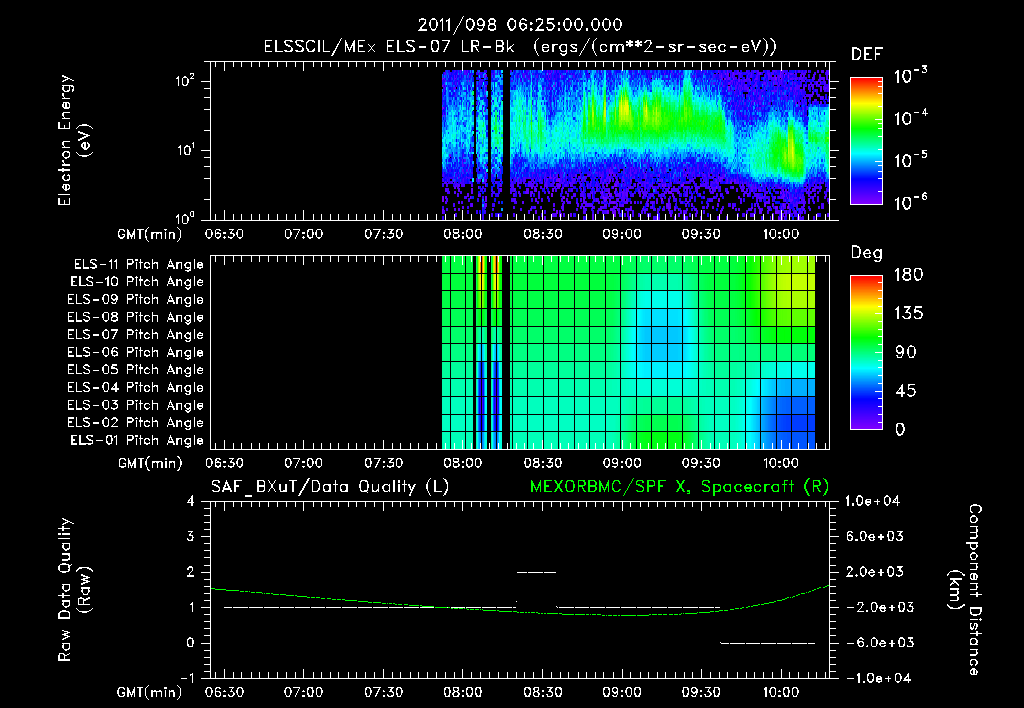This screenshot has height=708, width=1024.
Task: Select the ELS-05 Pitch Angle row label
Action: coord(136,370)
